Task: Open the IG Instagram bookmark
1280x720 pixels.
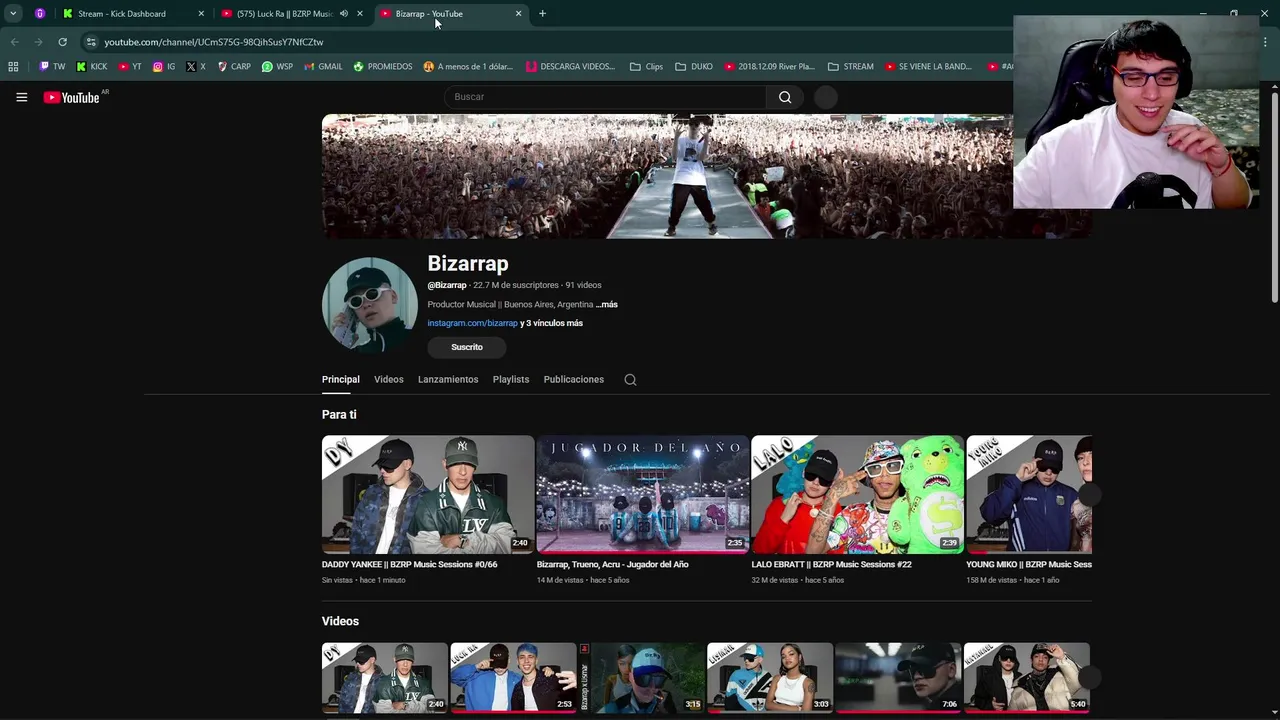Action: click(x=164, y=67)
